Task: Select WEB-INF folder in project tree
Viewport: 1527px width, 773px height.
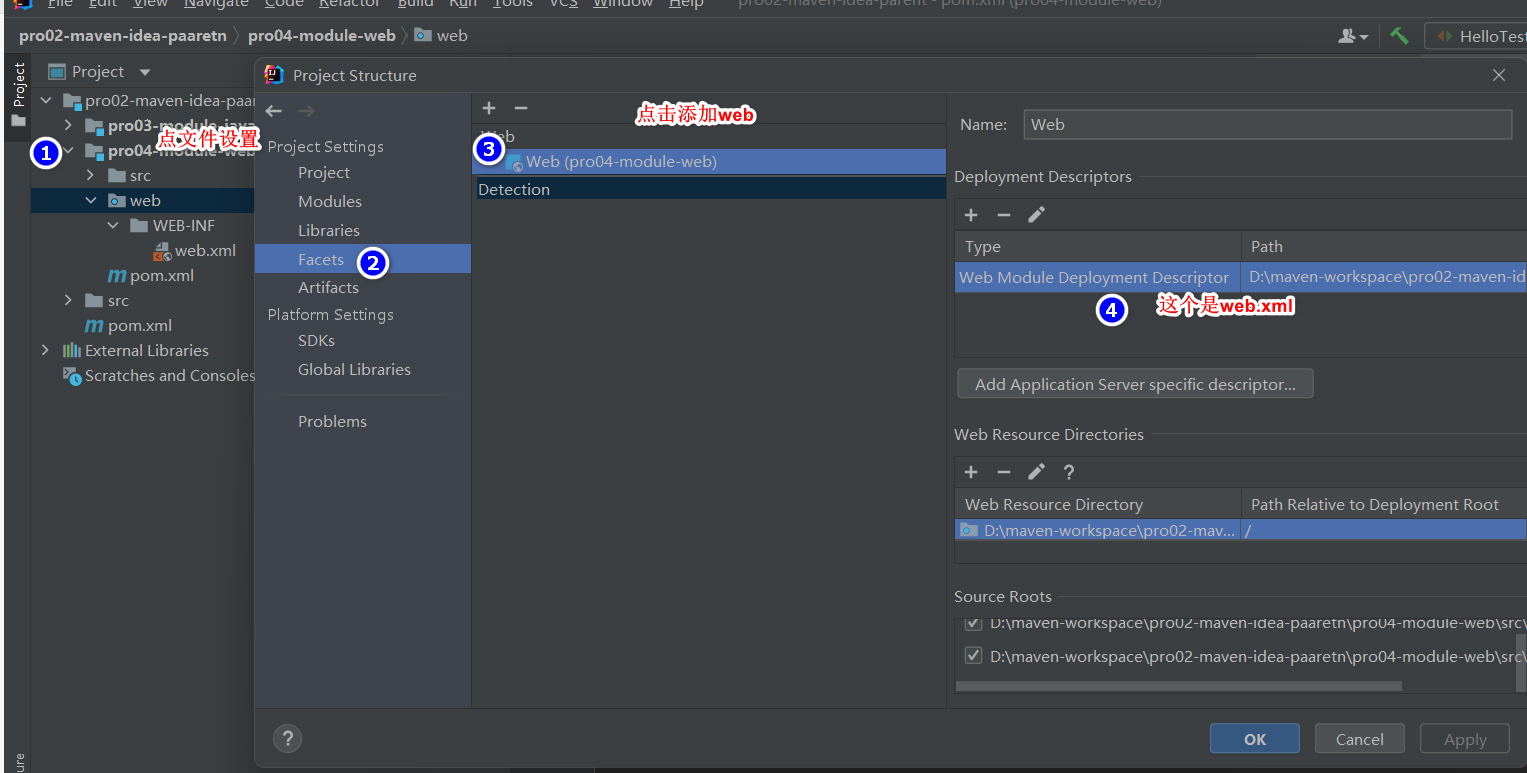Action: coord(173,225)
